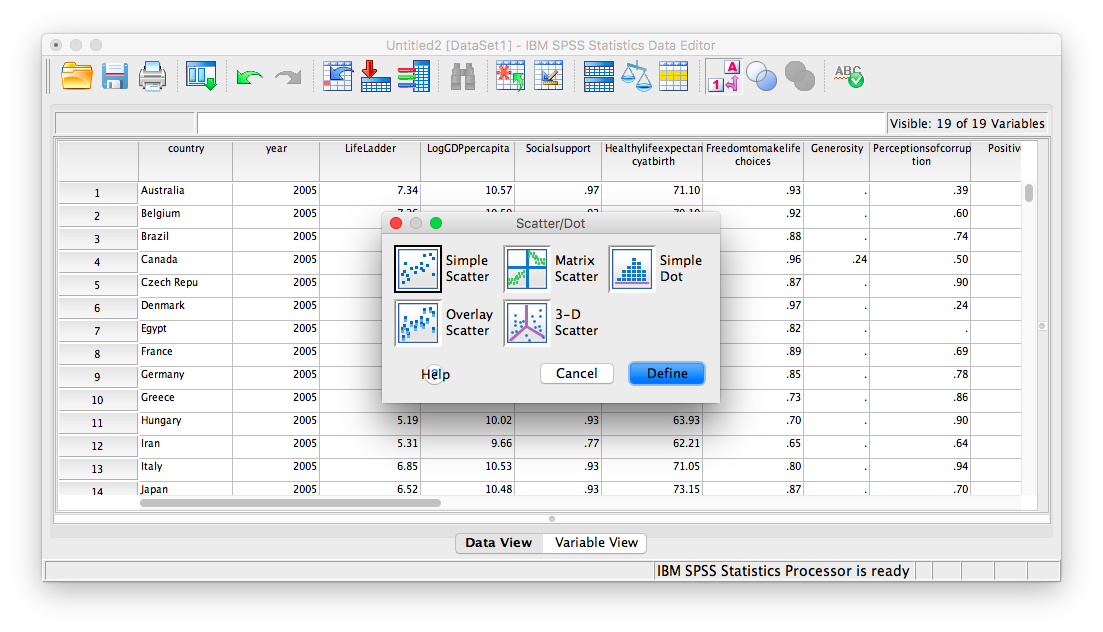Open the Select Cases tool
The height and width of the screenshot is (632, 1103).
coord(673,76)
